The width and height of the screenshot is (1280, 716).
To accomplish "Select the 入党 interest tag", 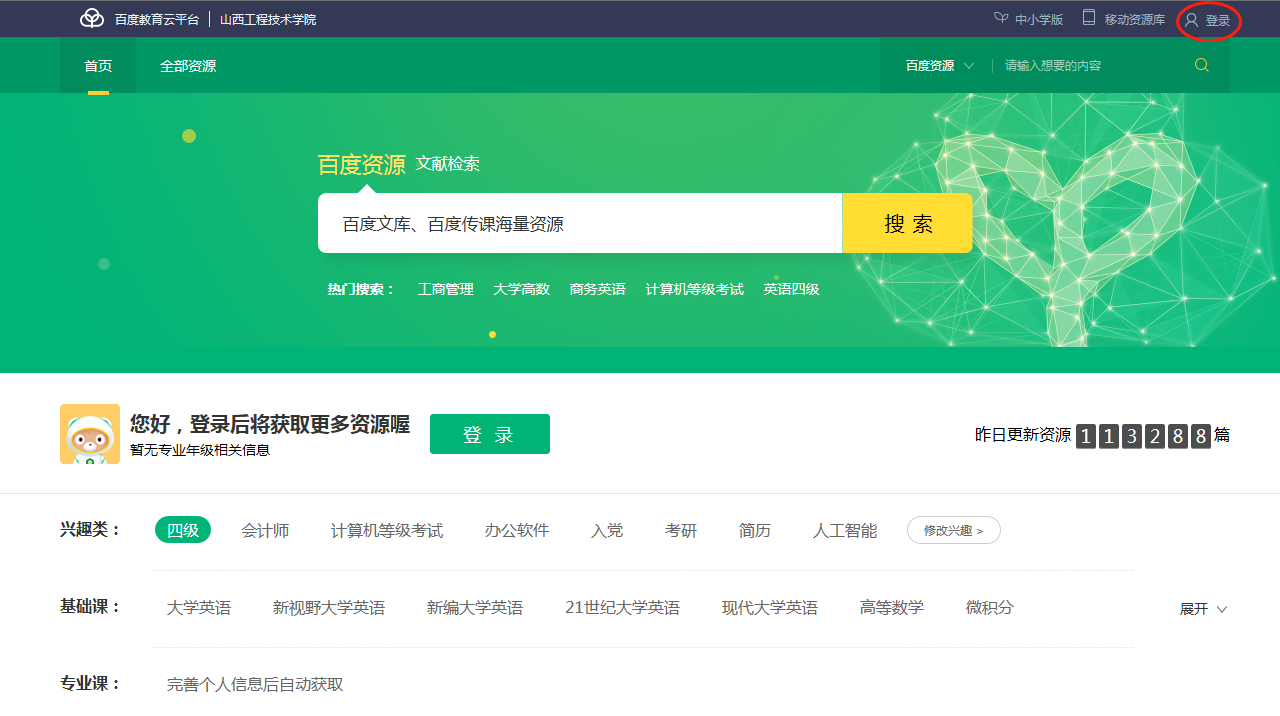I will pyautogui.click(x=607, y=531).
